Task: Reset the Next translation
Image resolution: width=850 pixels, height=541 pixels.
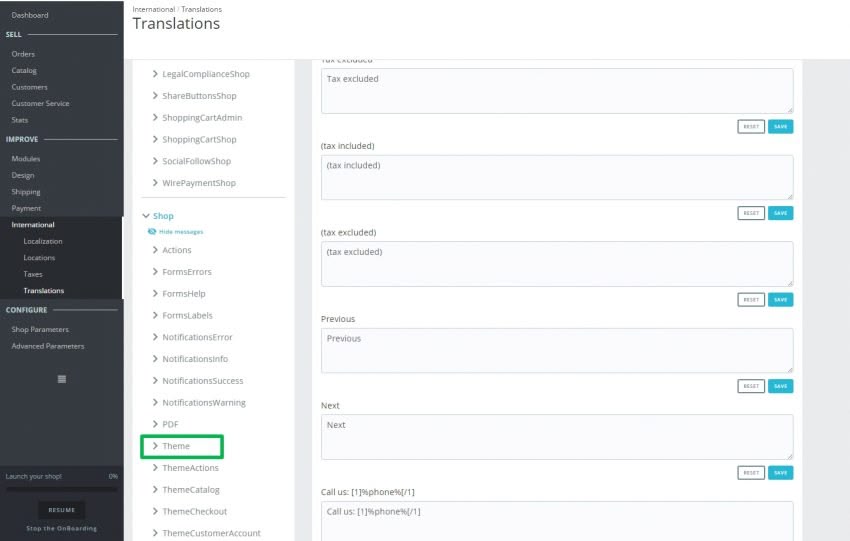Action: coord(751,473)
